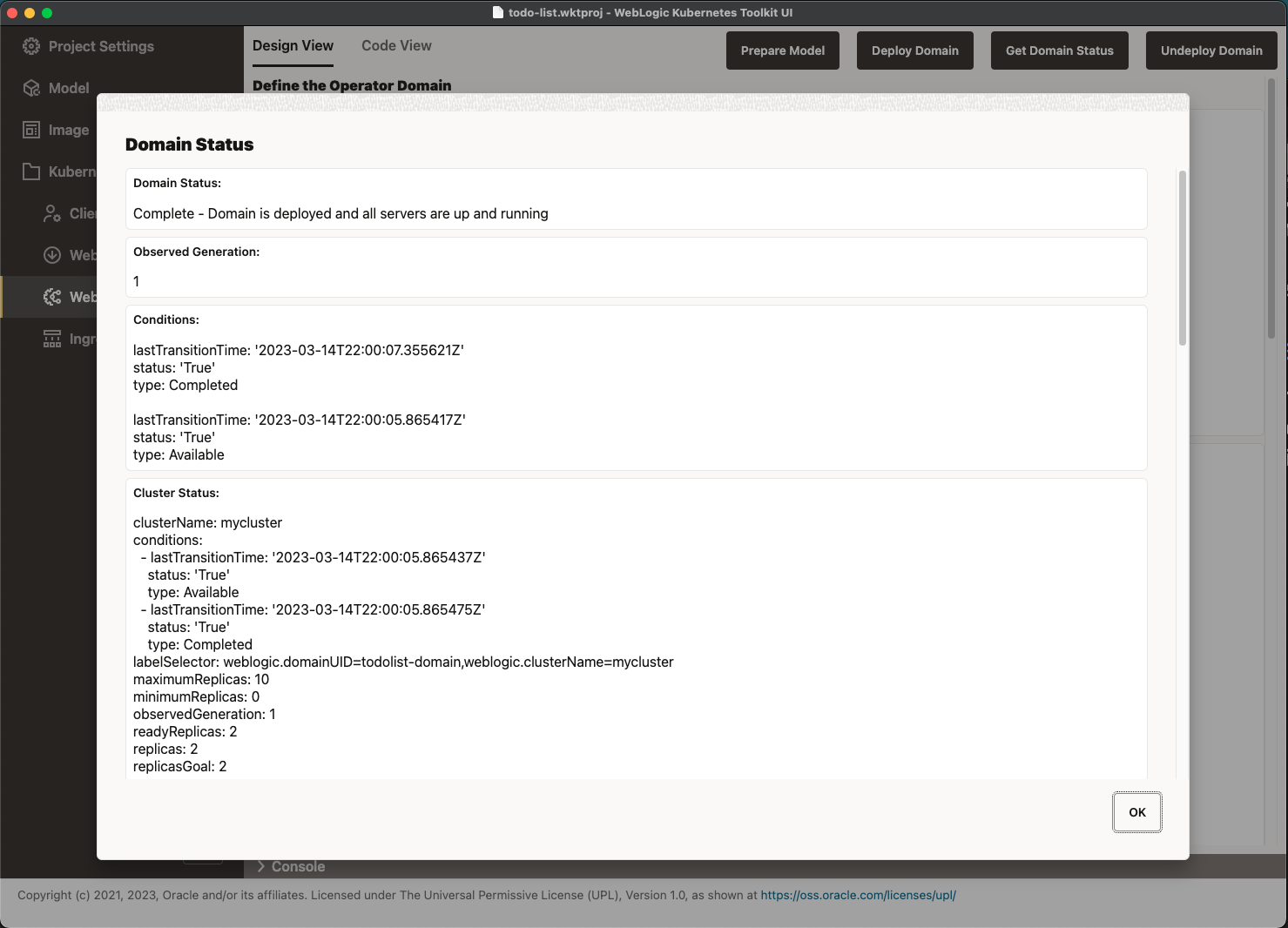Click the Domain Status dialog heading
Screen dimensions: 1288x928
pos(190,145)
